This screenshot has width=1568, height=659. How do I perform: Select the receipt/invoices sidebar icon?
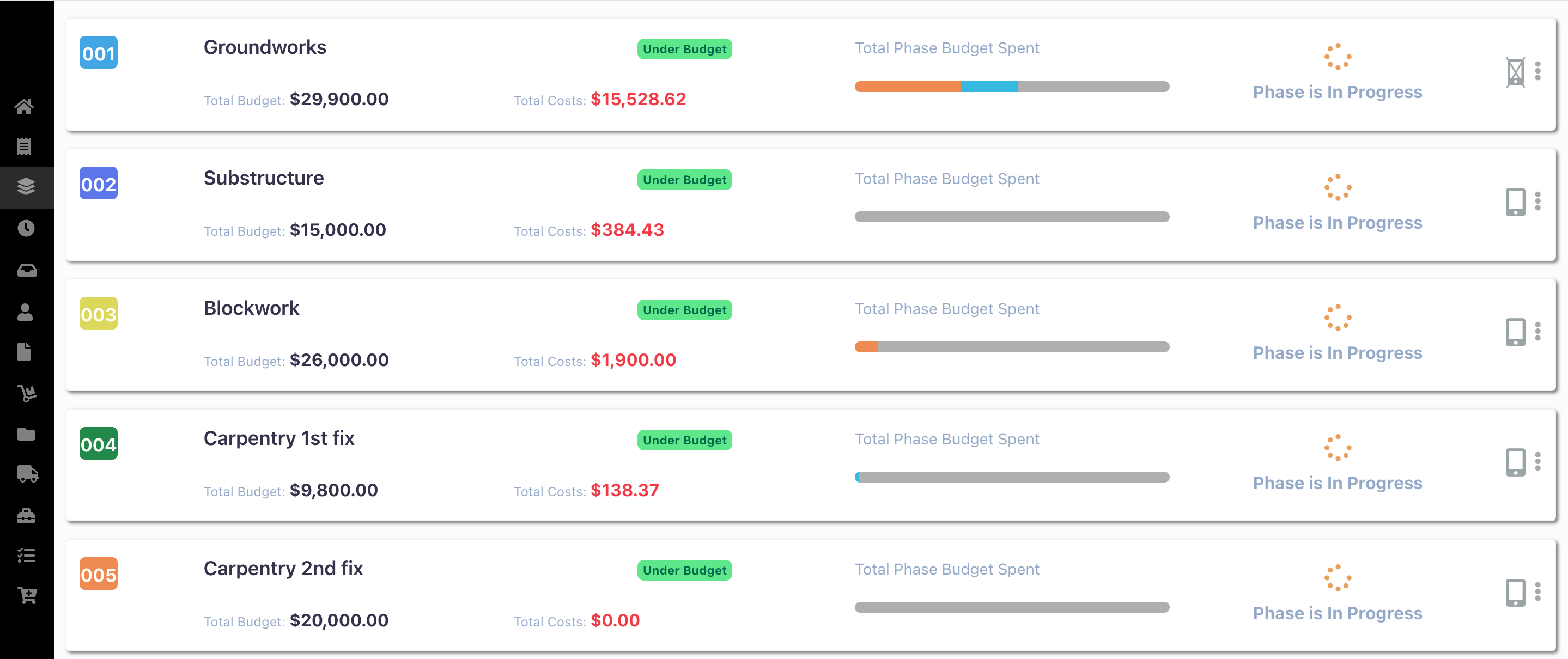point(25,146)
